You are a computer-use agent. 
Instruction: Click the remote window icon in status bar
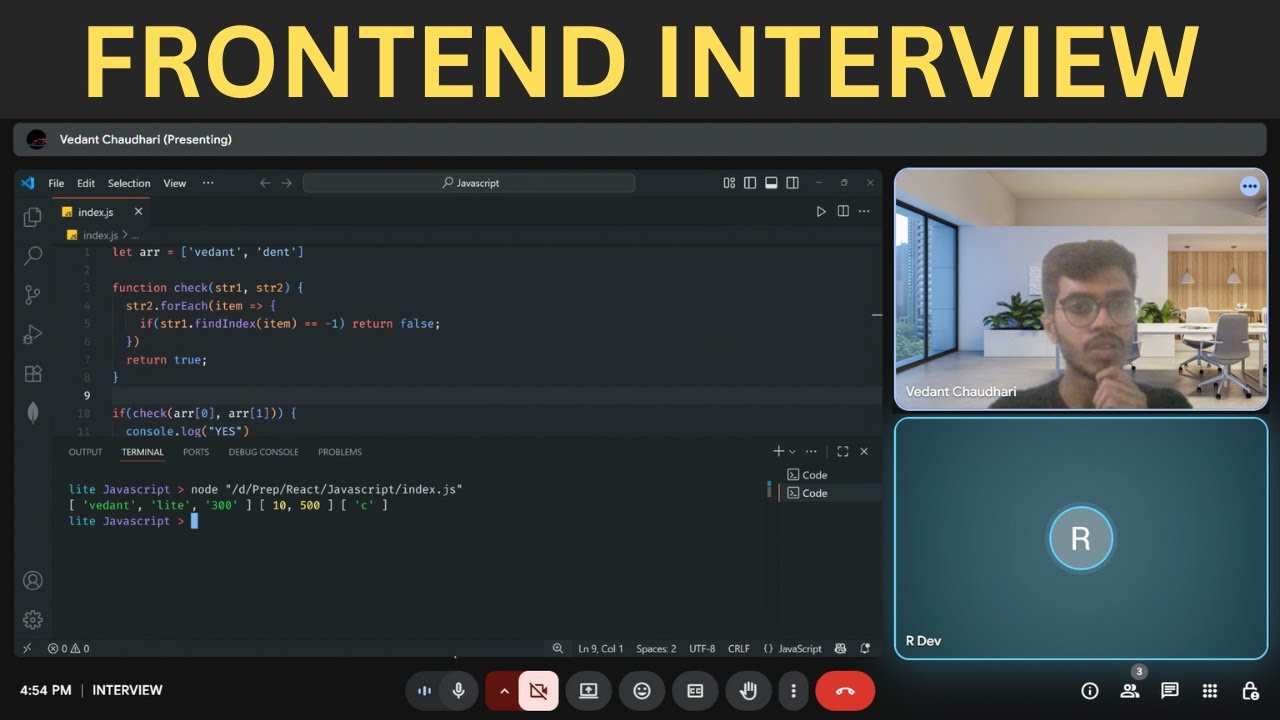pyautogui.click(x=27, y=648)
